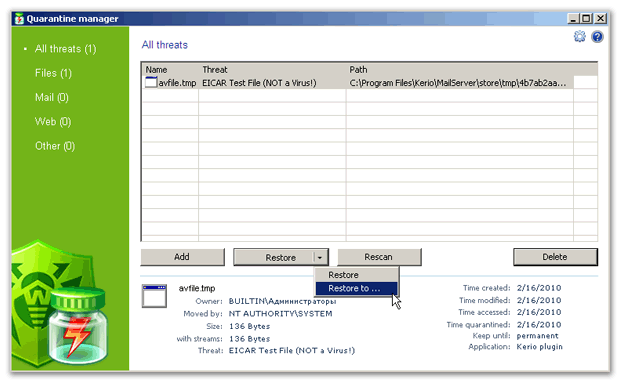This screenshot has width=620, height=382.
Task: Open the Restore button dropdown arrow
Action: click(321, 257)
